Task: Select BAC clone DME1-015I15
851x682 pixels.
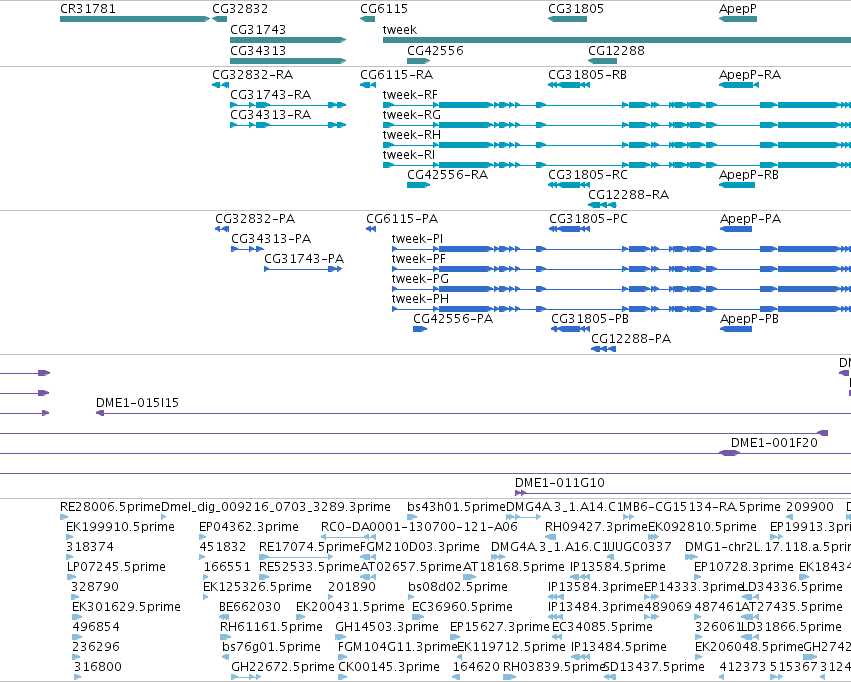Action: click(473, 413)
